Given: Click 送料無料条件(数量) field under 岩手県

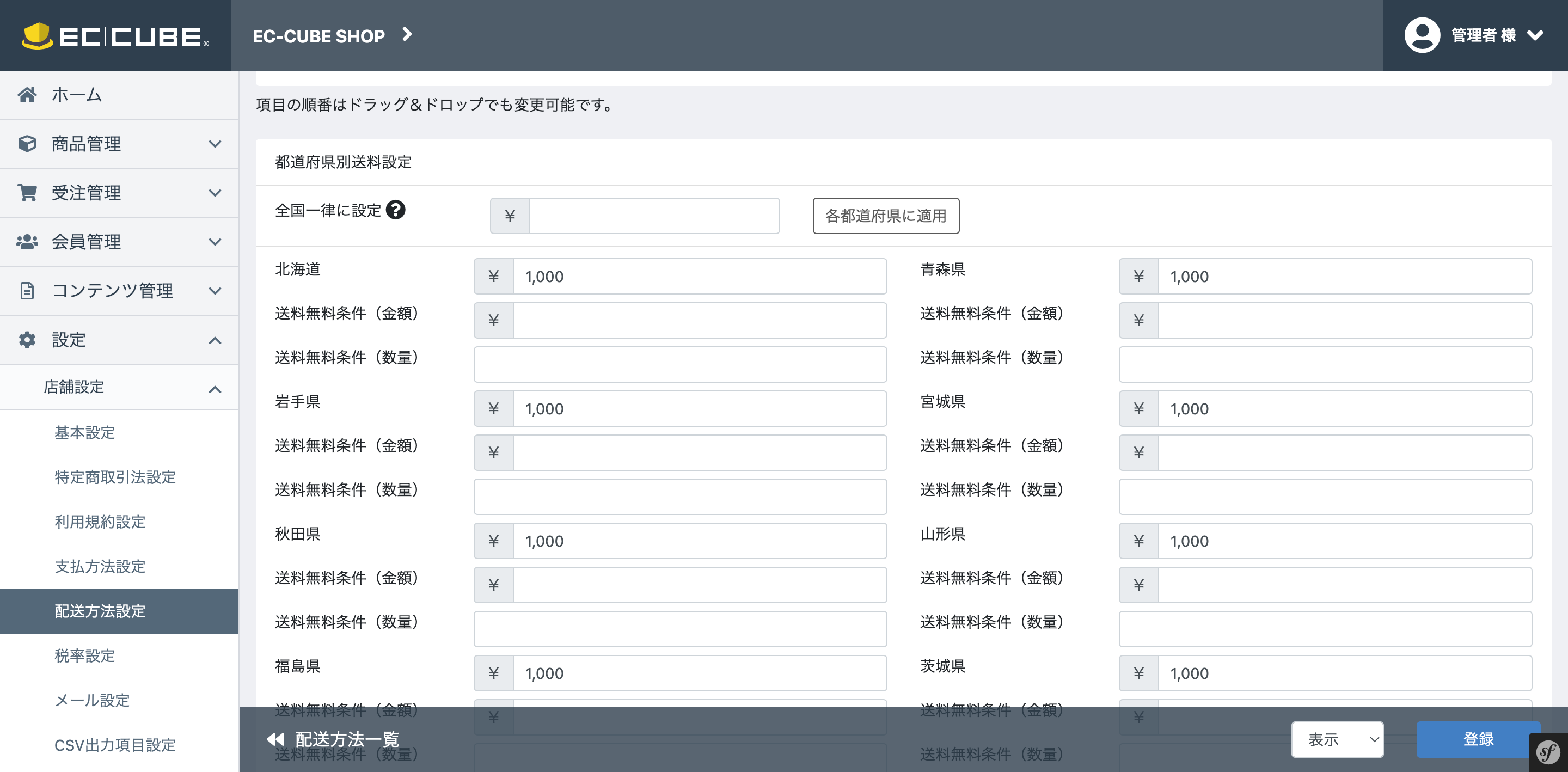Looking at the screenshot, I should tap(681, 496).
